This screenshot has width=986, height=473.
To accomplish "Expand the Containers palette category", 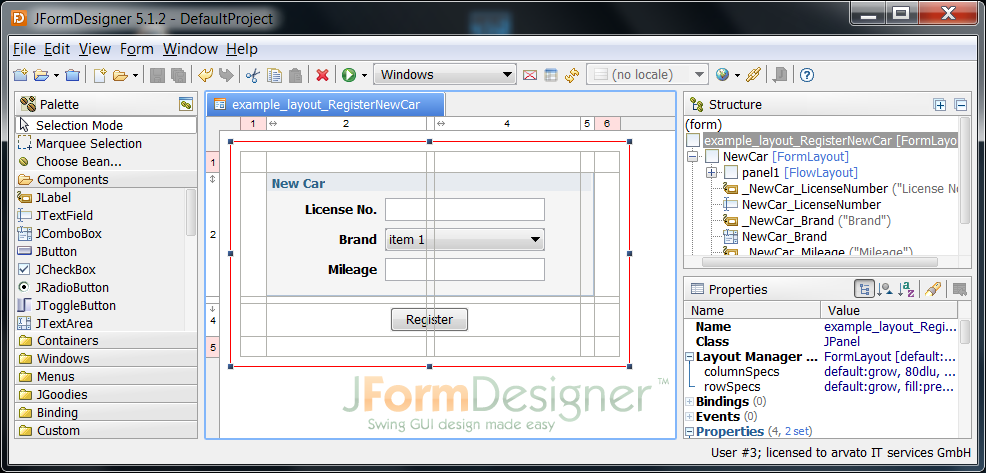I will click(x=106, y=340).
